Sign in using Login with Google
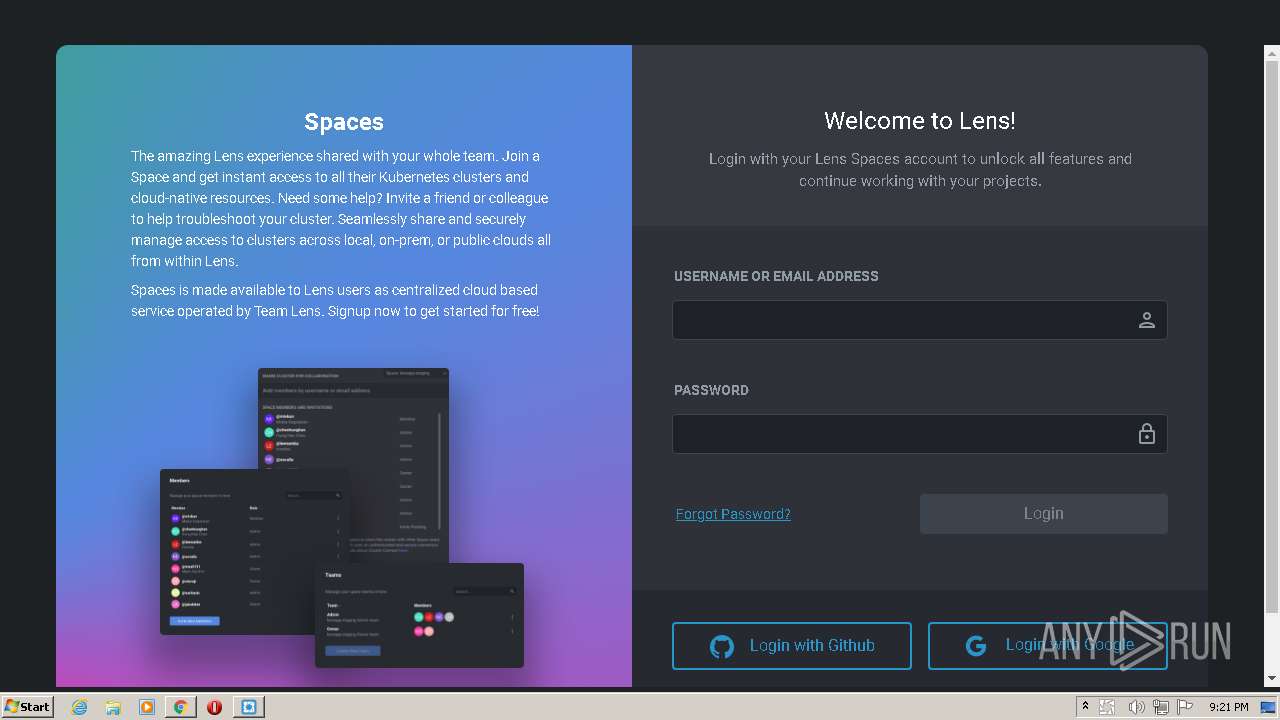Viewport: 1280px width, 720px height. coord(1047,646)
